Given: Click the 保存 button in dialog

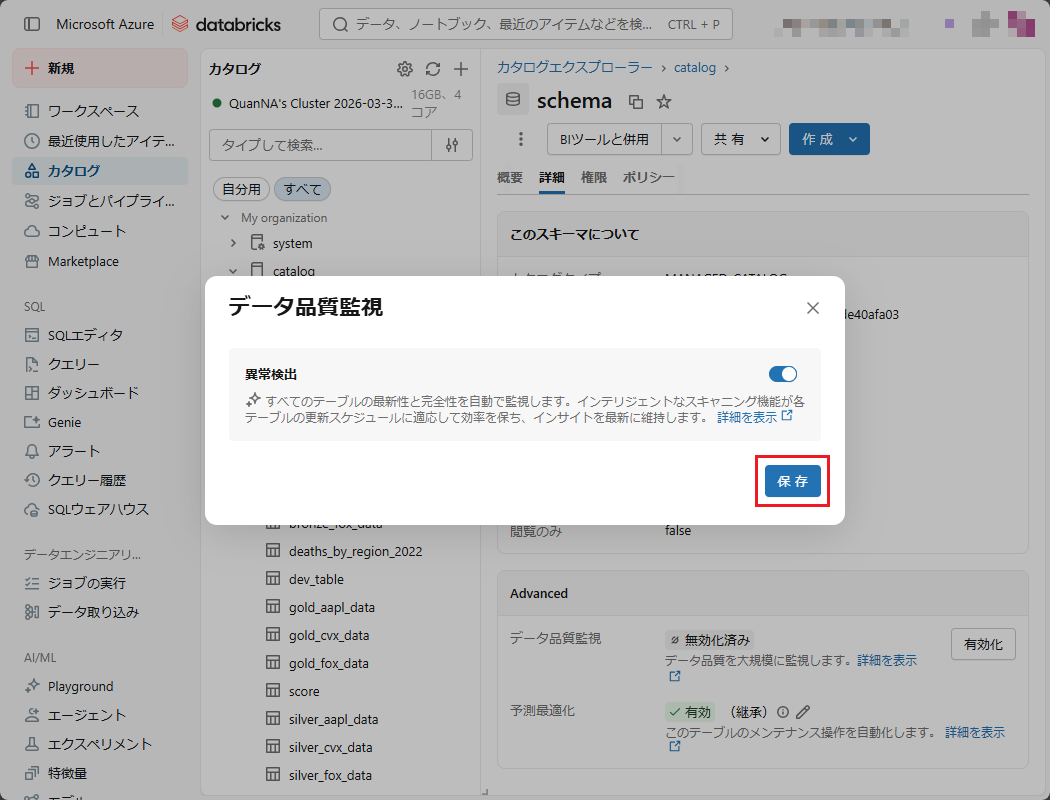Looking at the screenshot, I should (792, 481).
